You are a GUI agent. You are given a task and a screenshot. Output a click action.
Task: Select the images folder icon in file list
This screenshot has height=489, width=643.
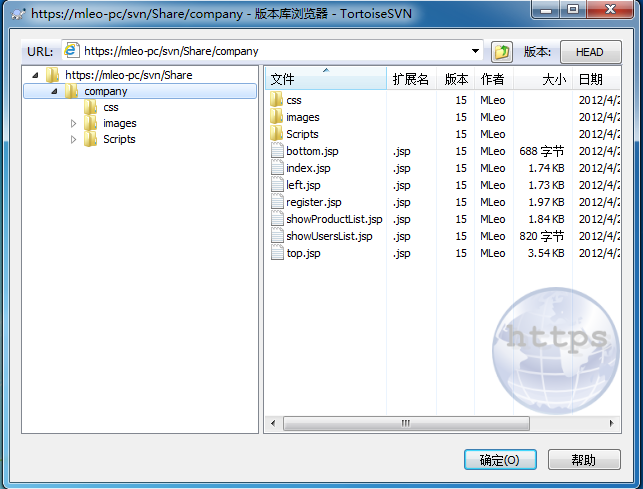(x=277, y=117)
